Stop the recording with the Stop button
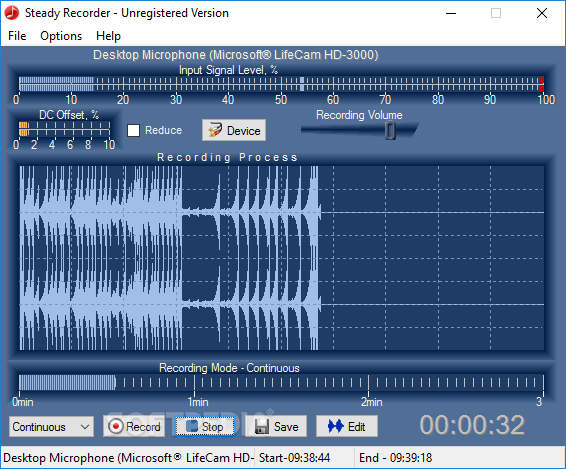This screenshot has width=566, height=469. [x=205, y=426]
